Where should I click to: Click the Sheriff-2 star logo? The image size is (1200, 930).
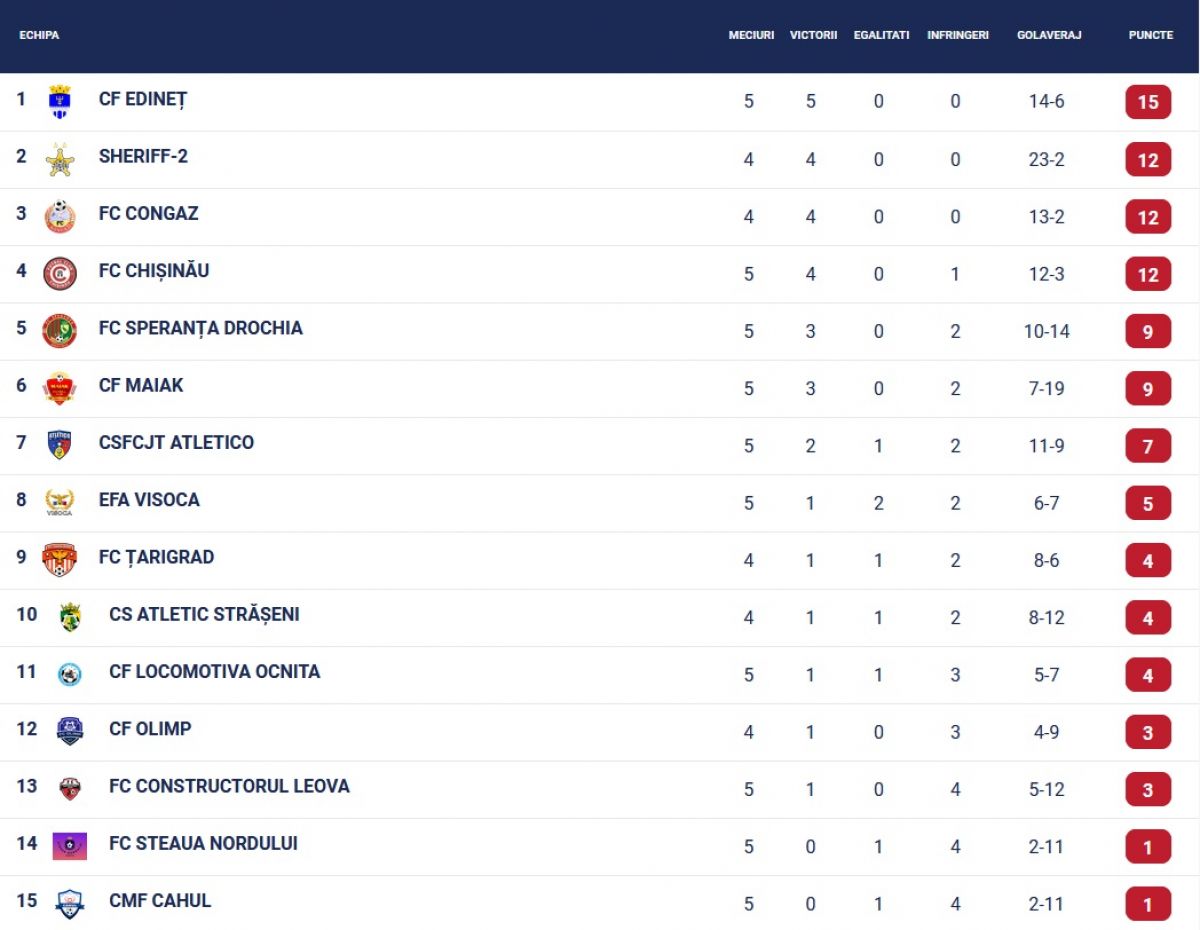click(x=60, y=159)
